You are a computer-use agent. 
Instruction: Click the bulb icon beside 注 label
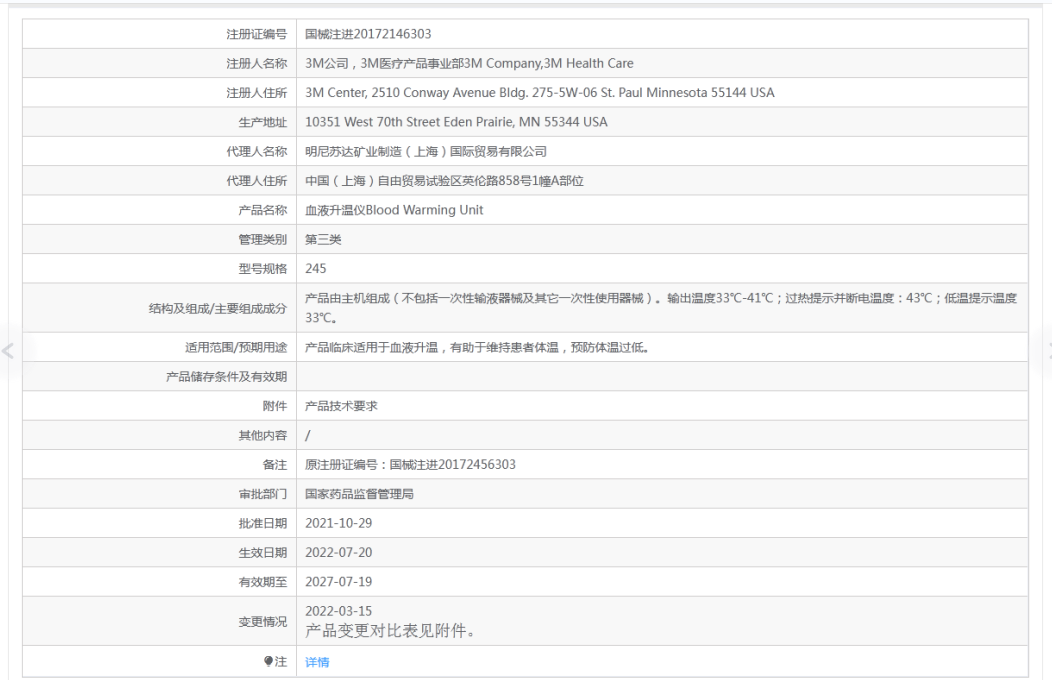(x=268, y=662)
